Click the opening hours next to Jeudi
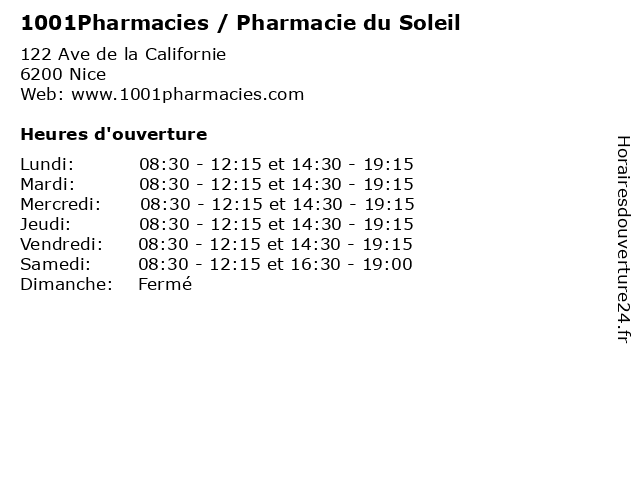 pyautogui.click(x=276, y=224)
